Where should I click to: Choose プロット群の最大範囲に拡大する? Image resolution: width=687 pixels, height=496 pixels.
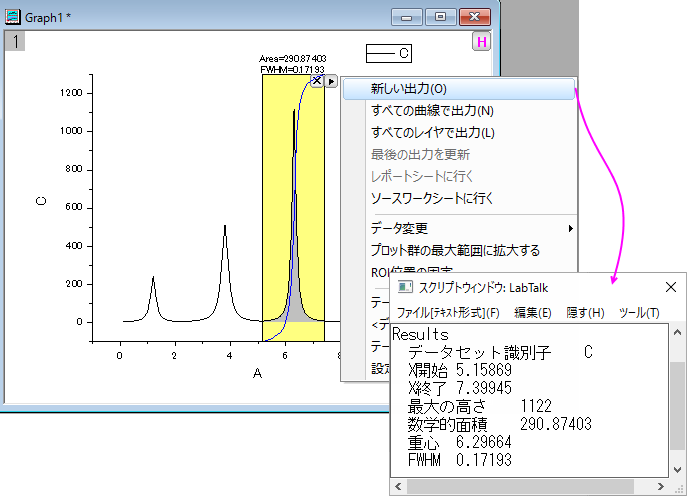pyautogui.click(x=455, y=251)
